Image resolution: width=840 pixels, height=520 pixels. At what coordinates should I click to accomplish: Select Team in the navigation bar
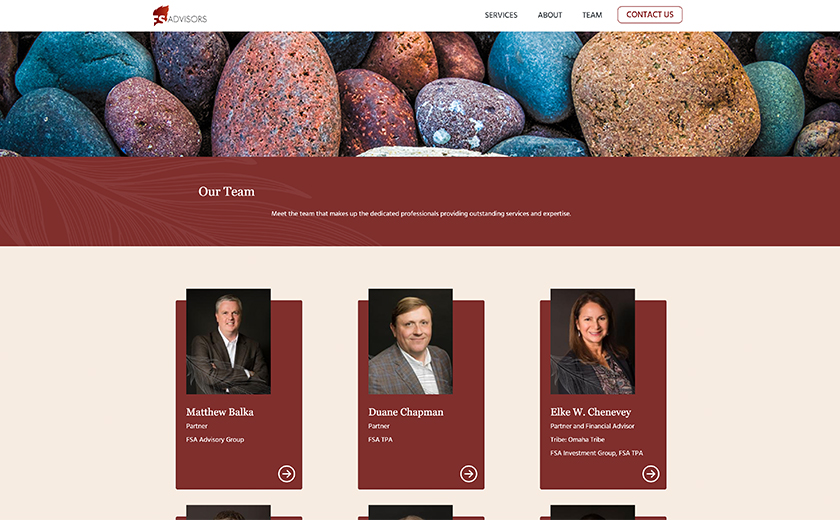pyautogui.click(x=592, y=15)
